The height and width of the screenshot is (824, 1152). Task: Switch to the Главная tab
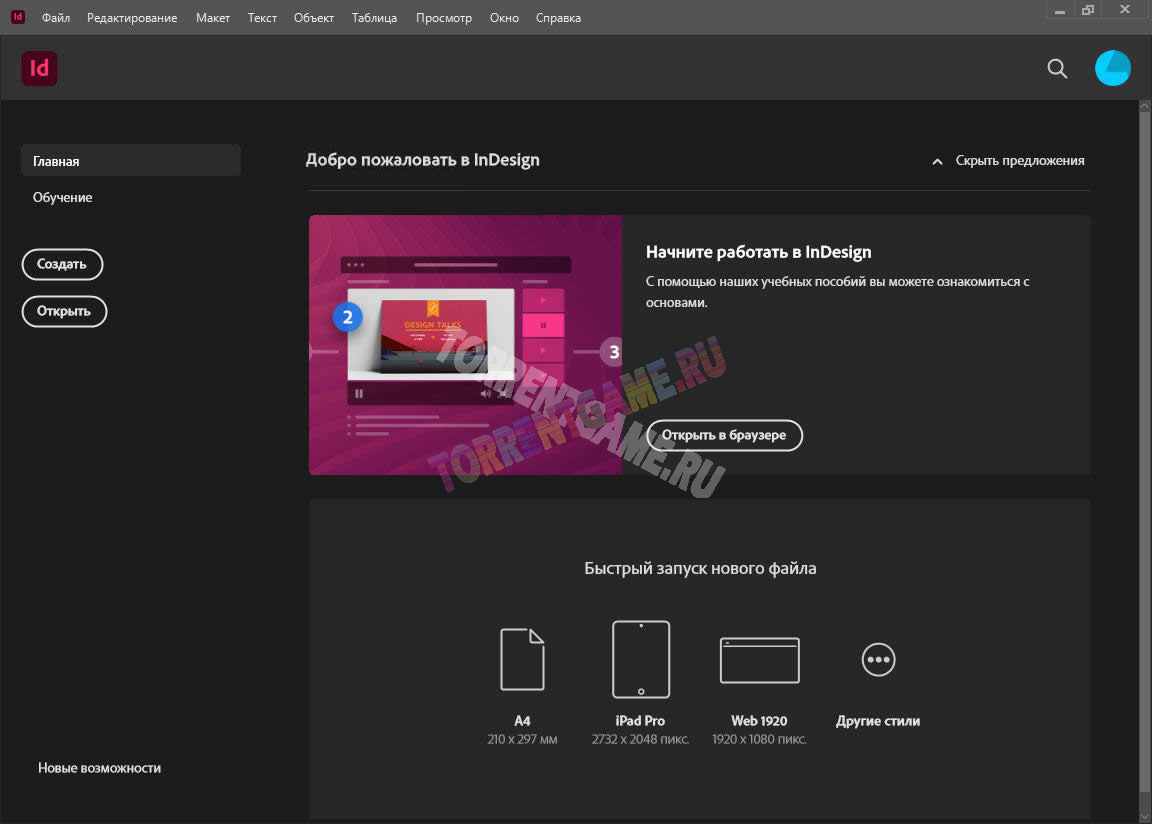coord(130,160)
